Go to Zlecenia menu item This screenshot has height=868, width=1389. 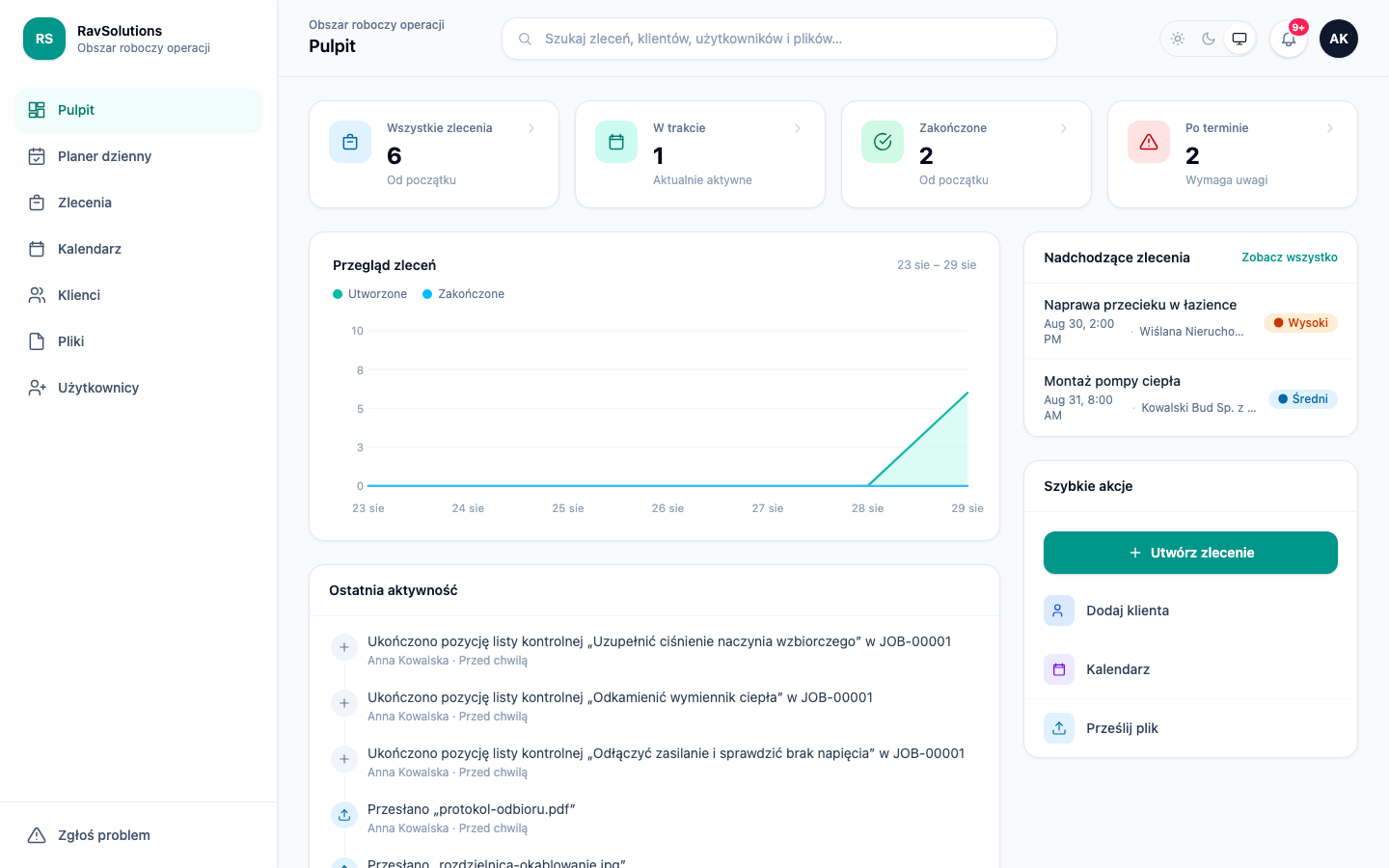[x=139, y=203]
